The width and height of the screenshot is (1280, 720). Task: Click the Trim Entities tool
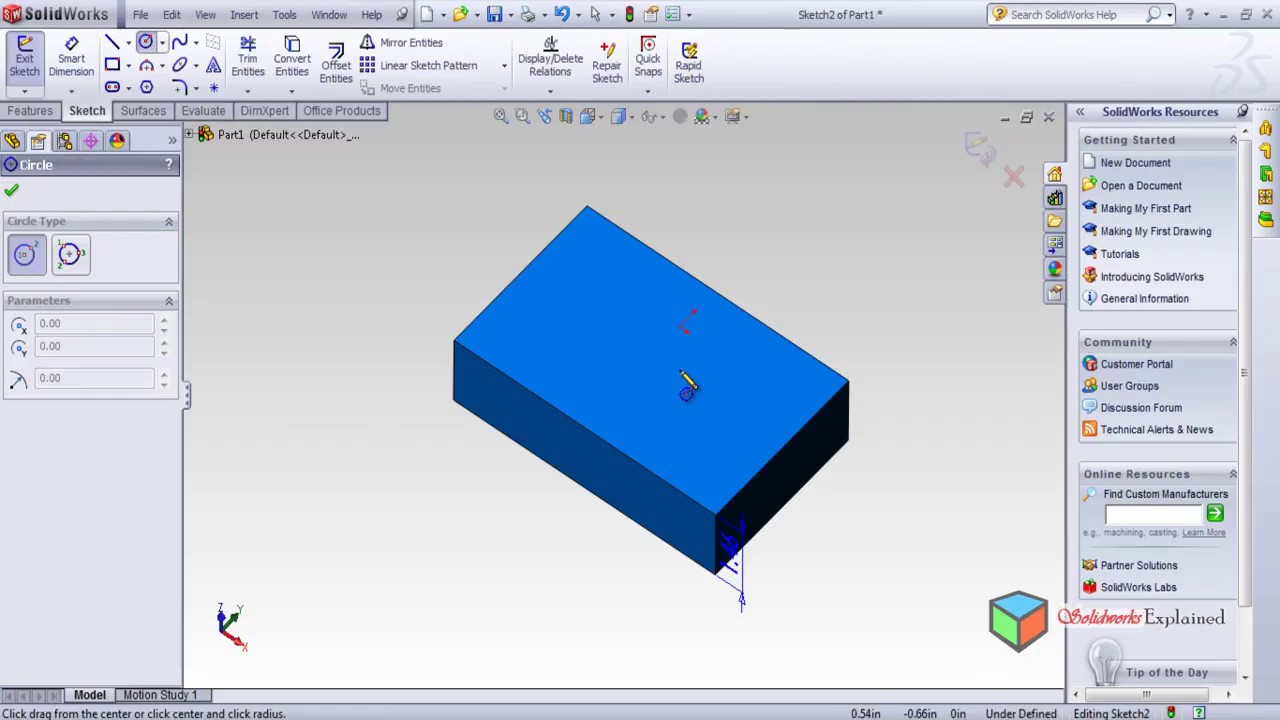coord(248,57)
